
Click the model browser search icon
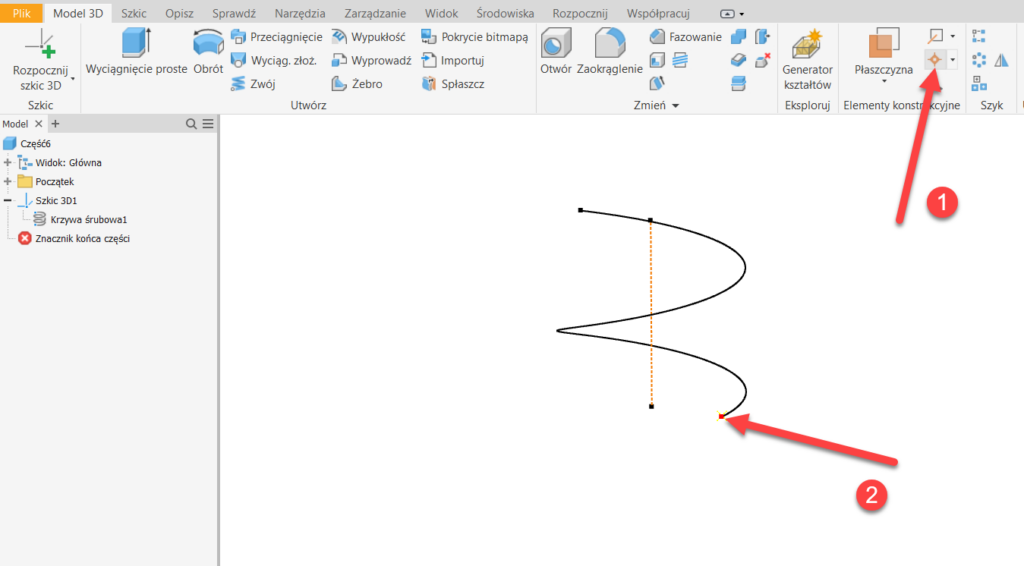point(191,124)
